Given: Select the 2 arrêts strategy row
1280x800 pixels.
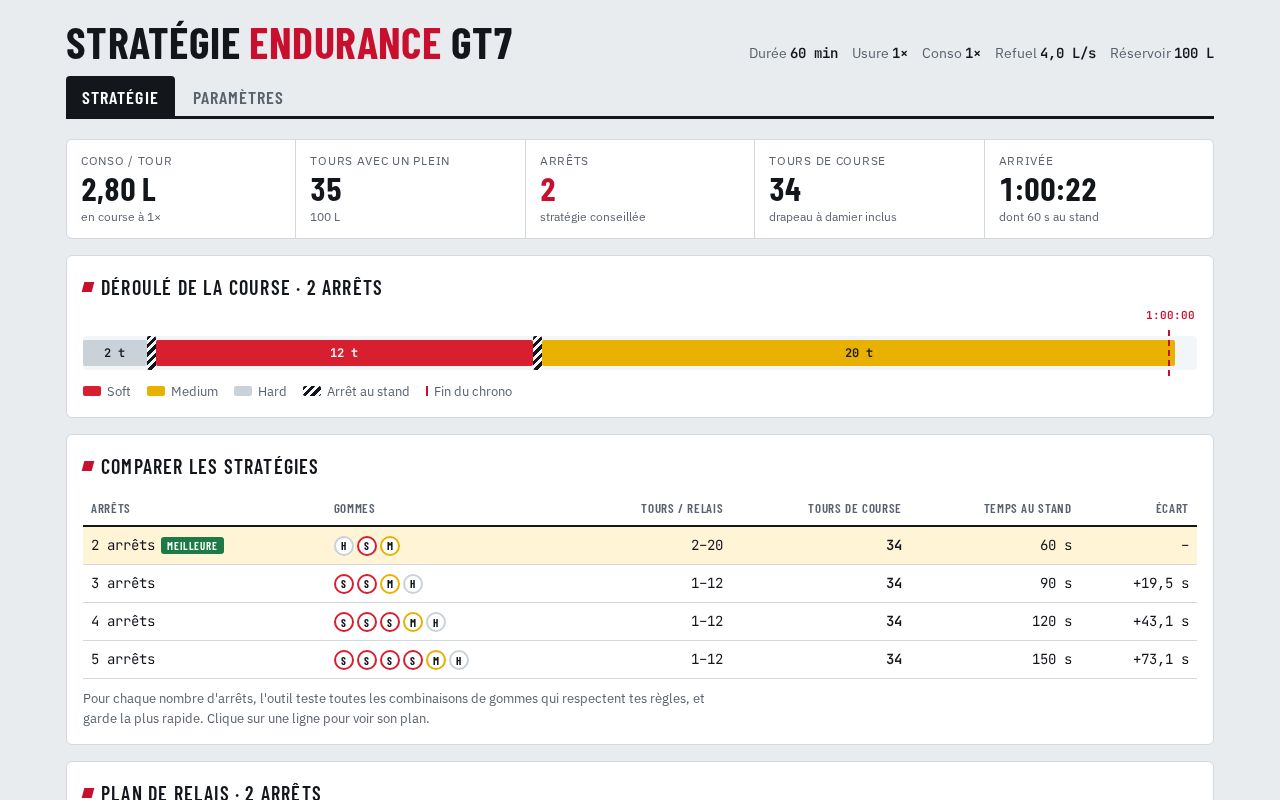Looking at the screenshot, I should tap(640, 546).
